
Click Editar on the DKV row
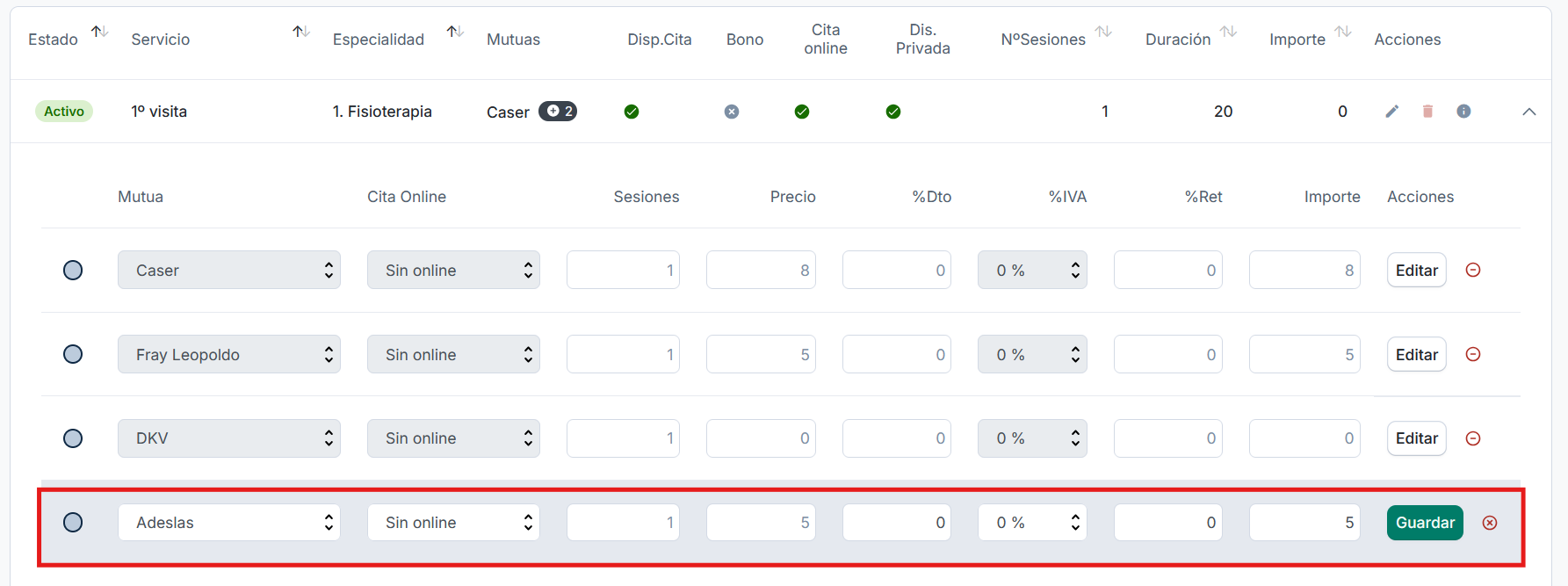1416,438
